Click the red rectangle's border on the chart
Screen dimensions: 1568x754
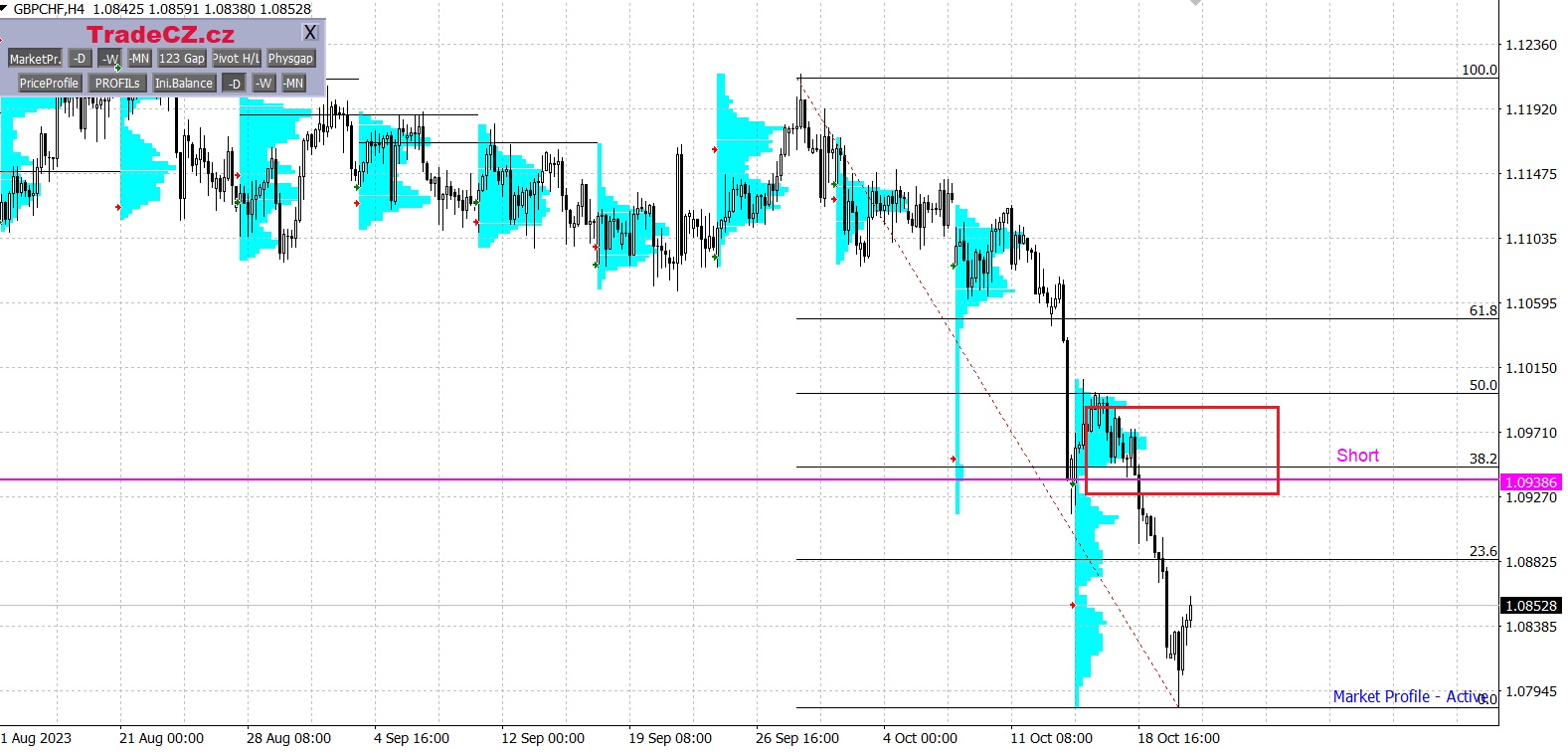tap(1278, 450)
